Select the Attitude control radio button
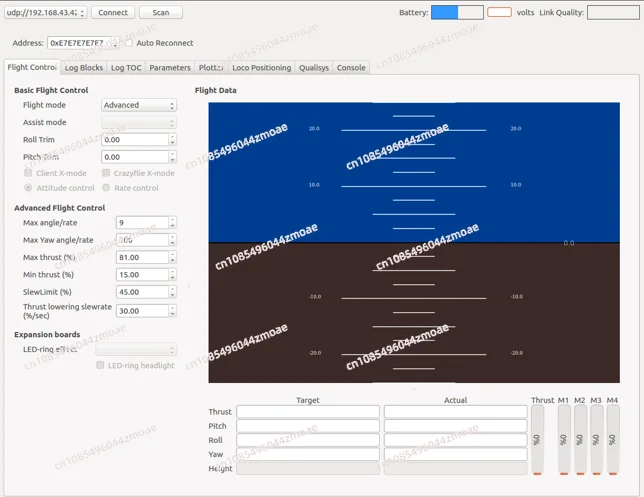The height and width of the screenshot is (497, 644). click(x=28, y=188)
